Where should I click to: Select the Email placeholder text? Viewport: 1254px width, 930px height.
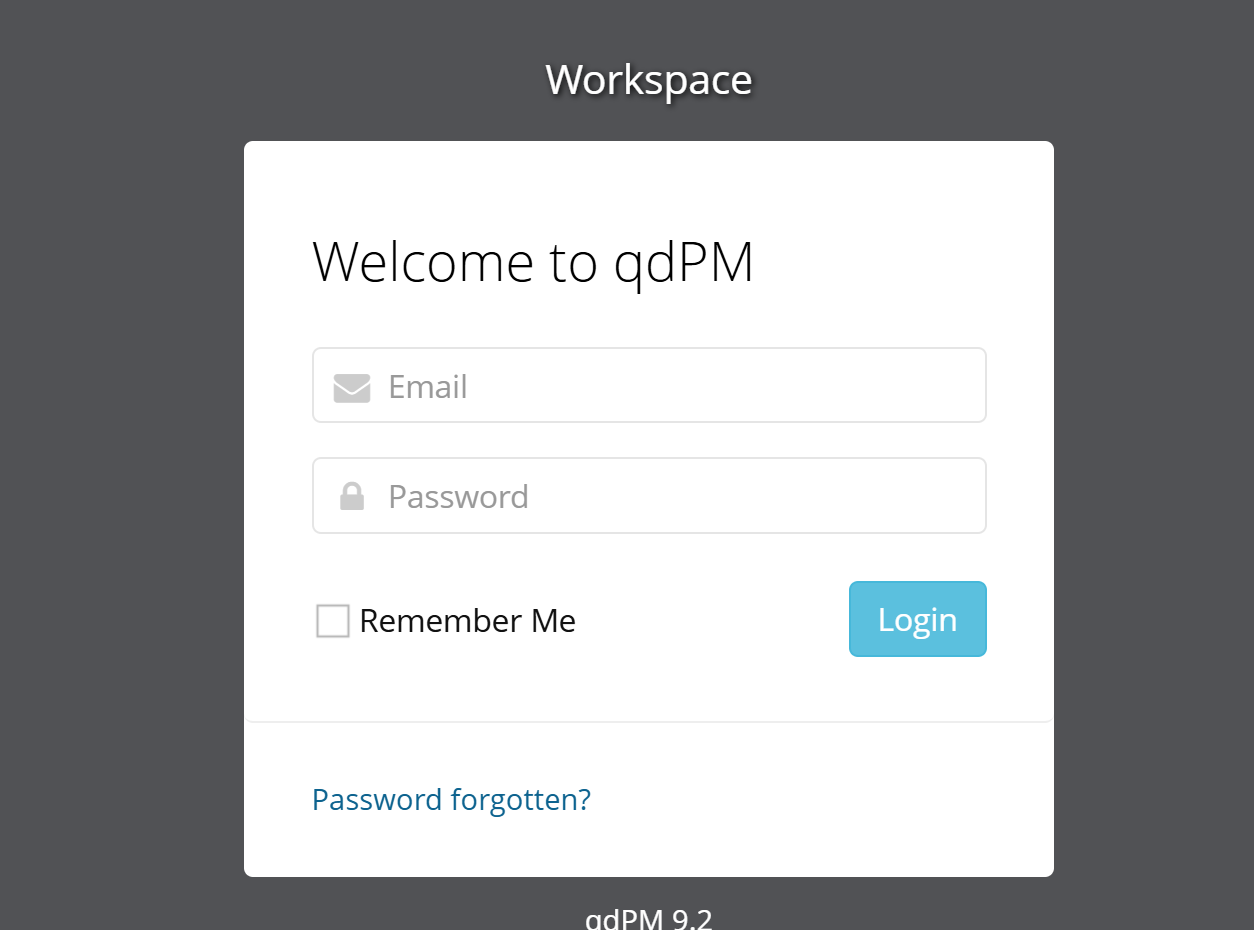428,387
